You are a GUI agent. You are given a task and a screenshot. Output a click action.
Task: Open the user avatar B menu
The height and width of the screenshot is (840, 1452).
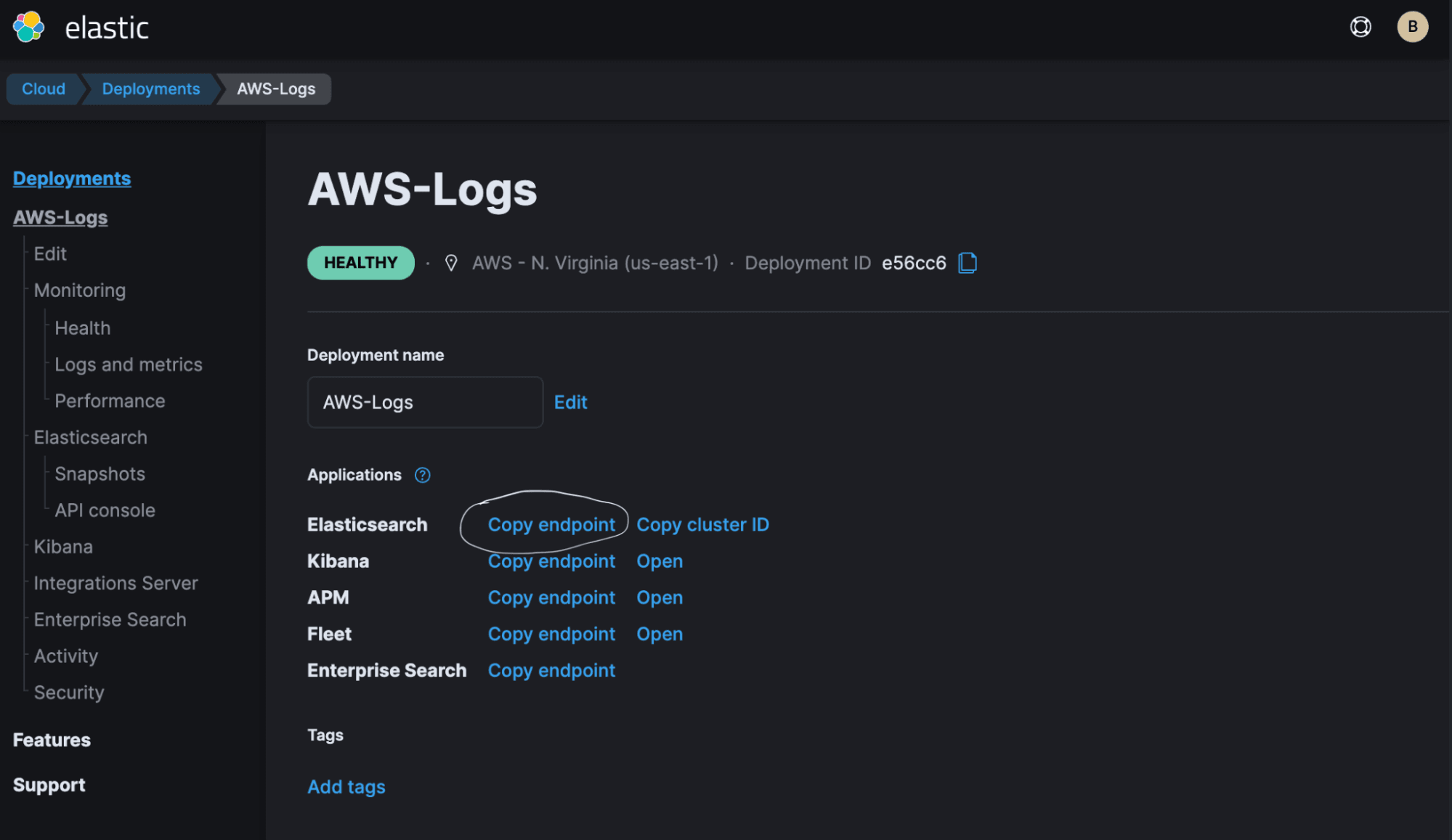pyautogui.click(x=1412, y=27)
